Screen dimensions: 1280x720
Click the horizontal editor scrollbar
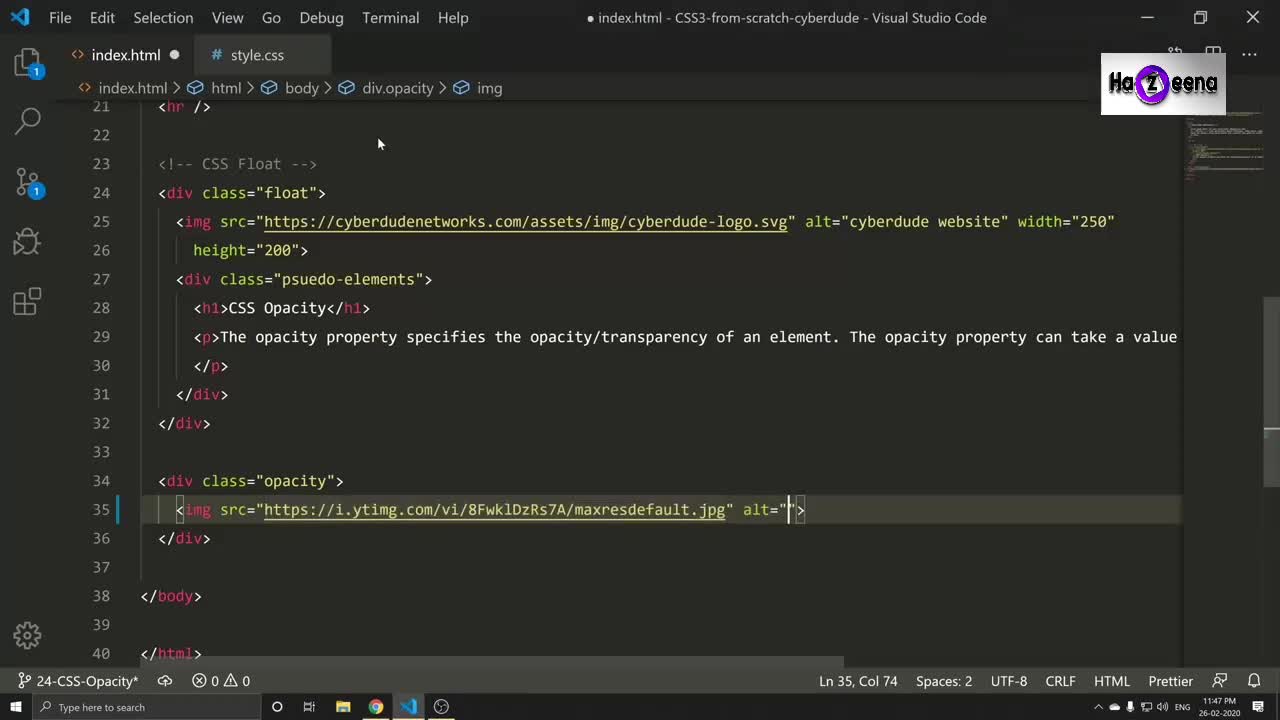(492, 662)
